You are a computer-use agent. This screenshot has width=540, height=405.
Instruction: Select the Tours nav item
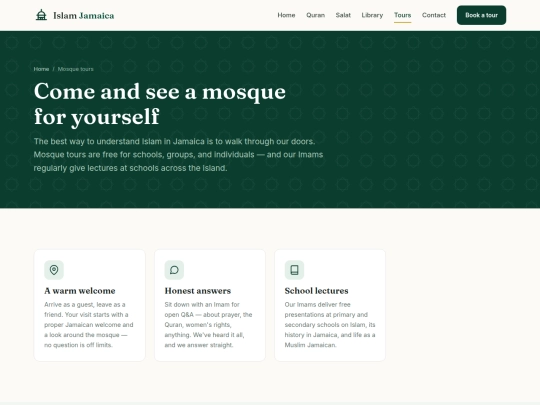point(403,15)
